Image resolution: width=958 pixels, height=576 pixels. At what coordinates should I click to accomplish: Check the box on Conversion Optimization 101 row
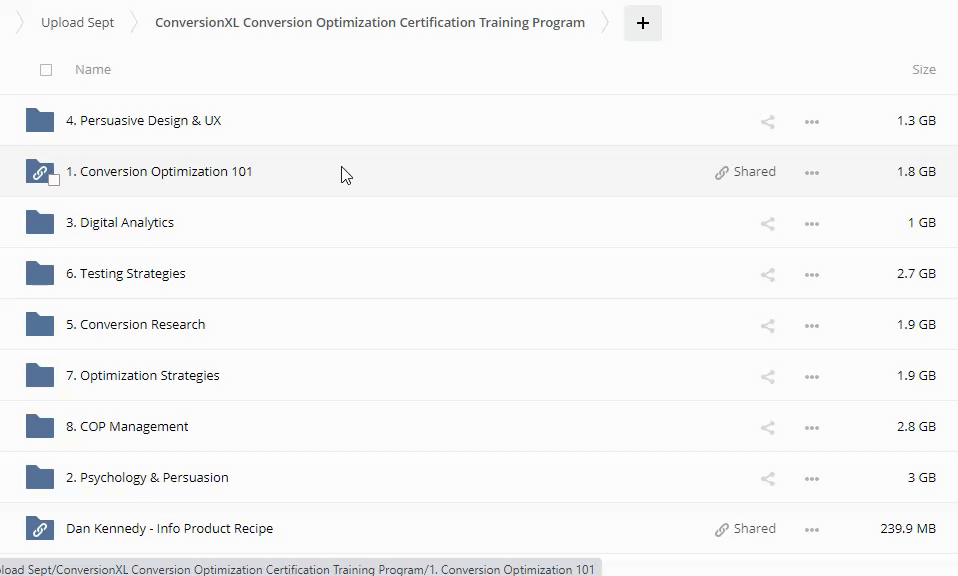click(54, 180)
